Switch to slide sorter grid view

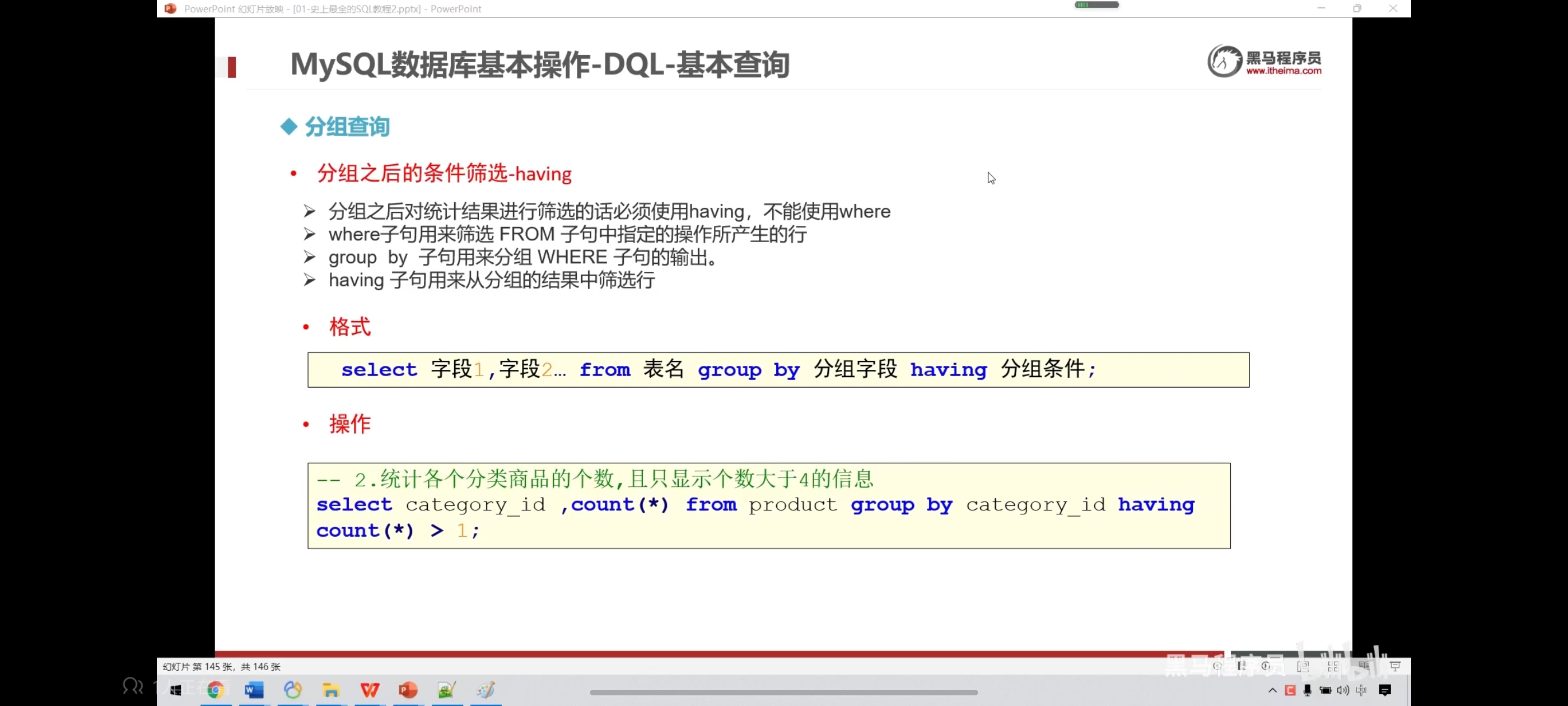pos(1333,666)
